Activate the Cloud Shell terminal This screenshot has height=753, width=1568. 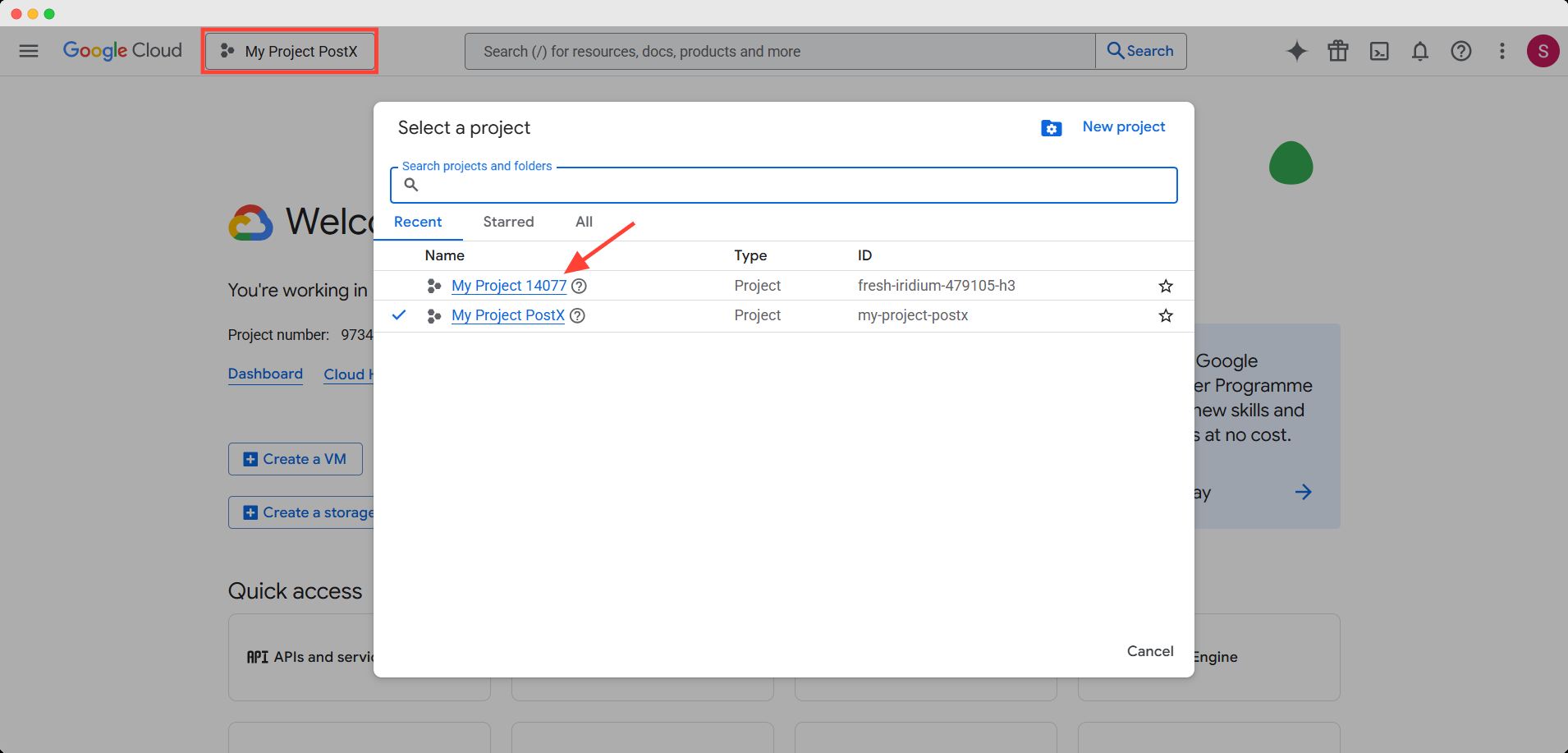(x=1379, y=50)
